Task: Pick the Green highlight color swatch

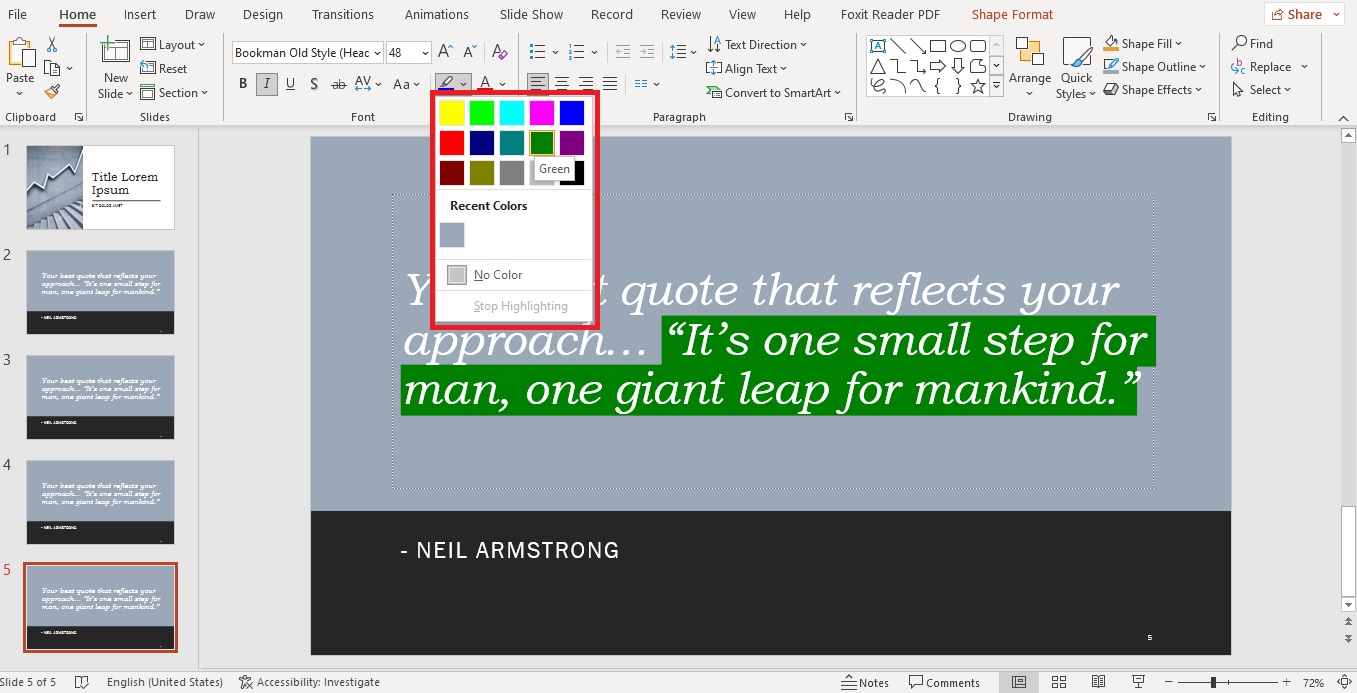Action: (541, 142)
